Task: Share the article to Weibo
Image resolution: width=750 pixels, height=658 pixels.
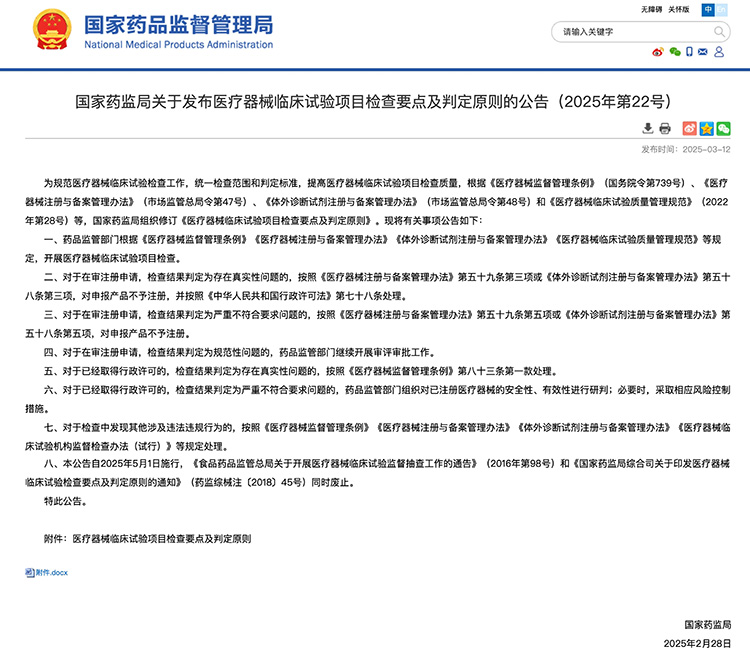Action: (689, 128)
